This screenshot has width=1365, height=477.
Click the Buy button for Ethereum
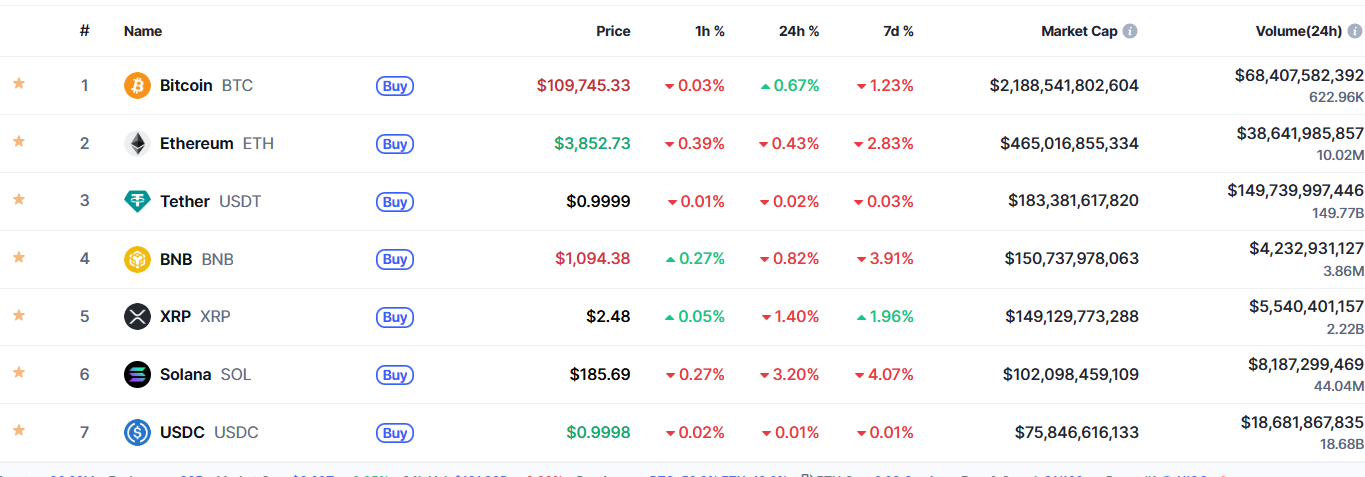[395, 144]
